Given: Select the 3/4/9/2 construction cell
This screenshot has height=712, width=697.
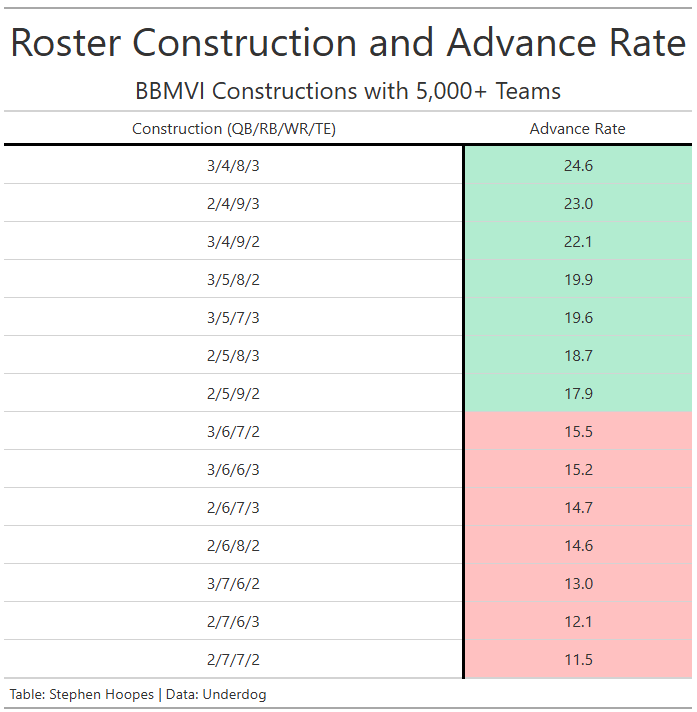Looking at the screenshot, I should (233, 241).
